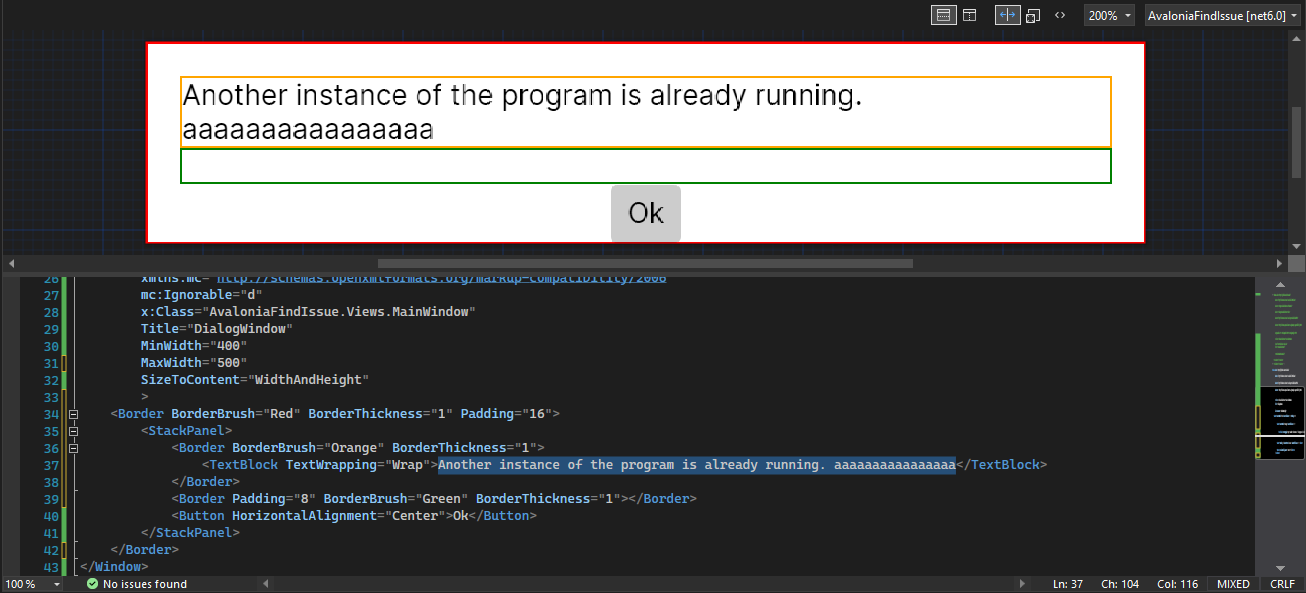Select the horizontal split designer layout icon

(943, 14)
